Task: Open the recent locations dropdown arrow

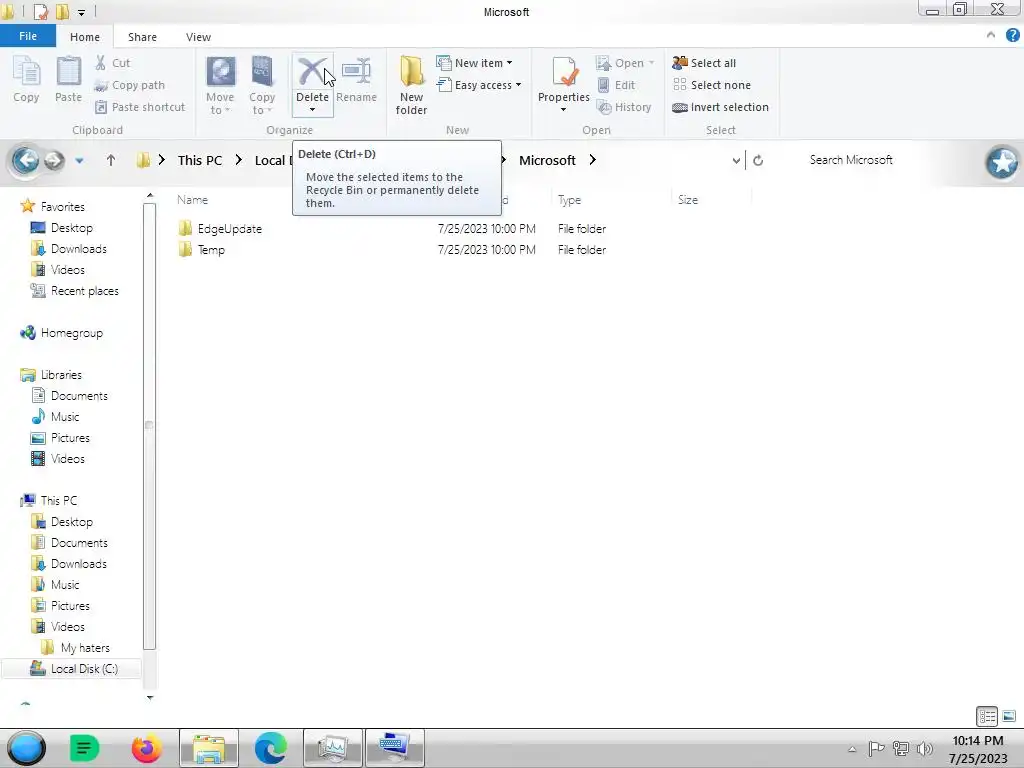Action: click(x=79, y=161)
